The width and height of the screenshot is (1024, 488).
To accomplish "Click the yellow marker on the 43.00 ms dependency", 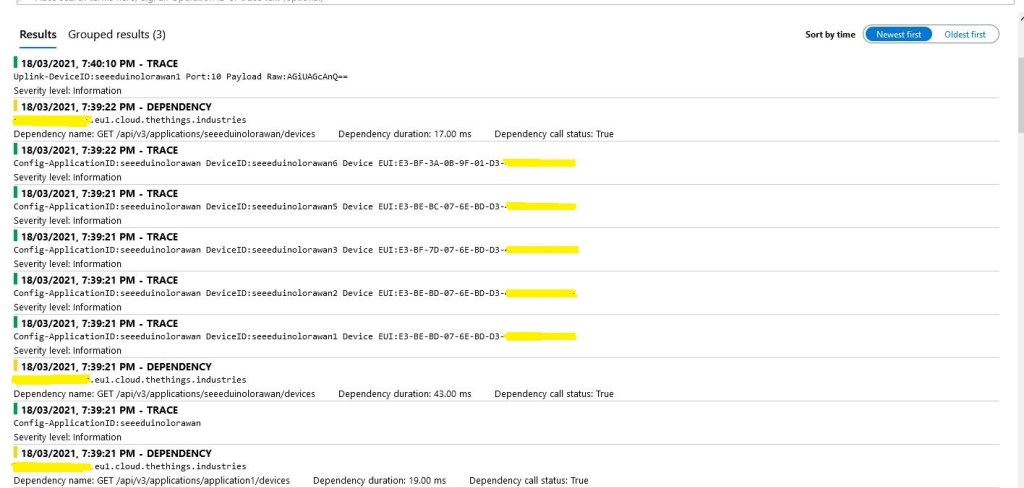I will tap(15, 366).
